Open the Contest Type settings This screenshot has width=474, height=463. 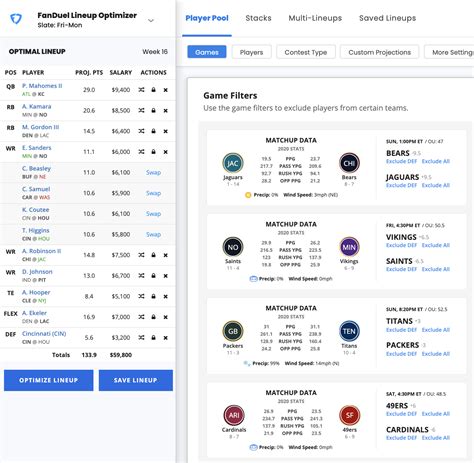306,52
